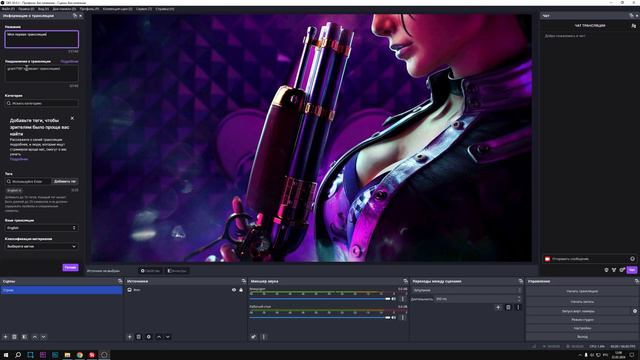Image resolution: width=640 pixels, height=360 pixels.
Task: Move scene up arrow in Scenes panel
Action: tap(35, 337)
